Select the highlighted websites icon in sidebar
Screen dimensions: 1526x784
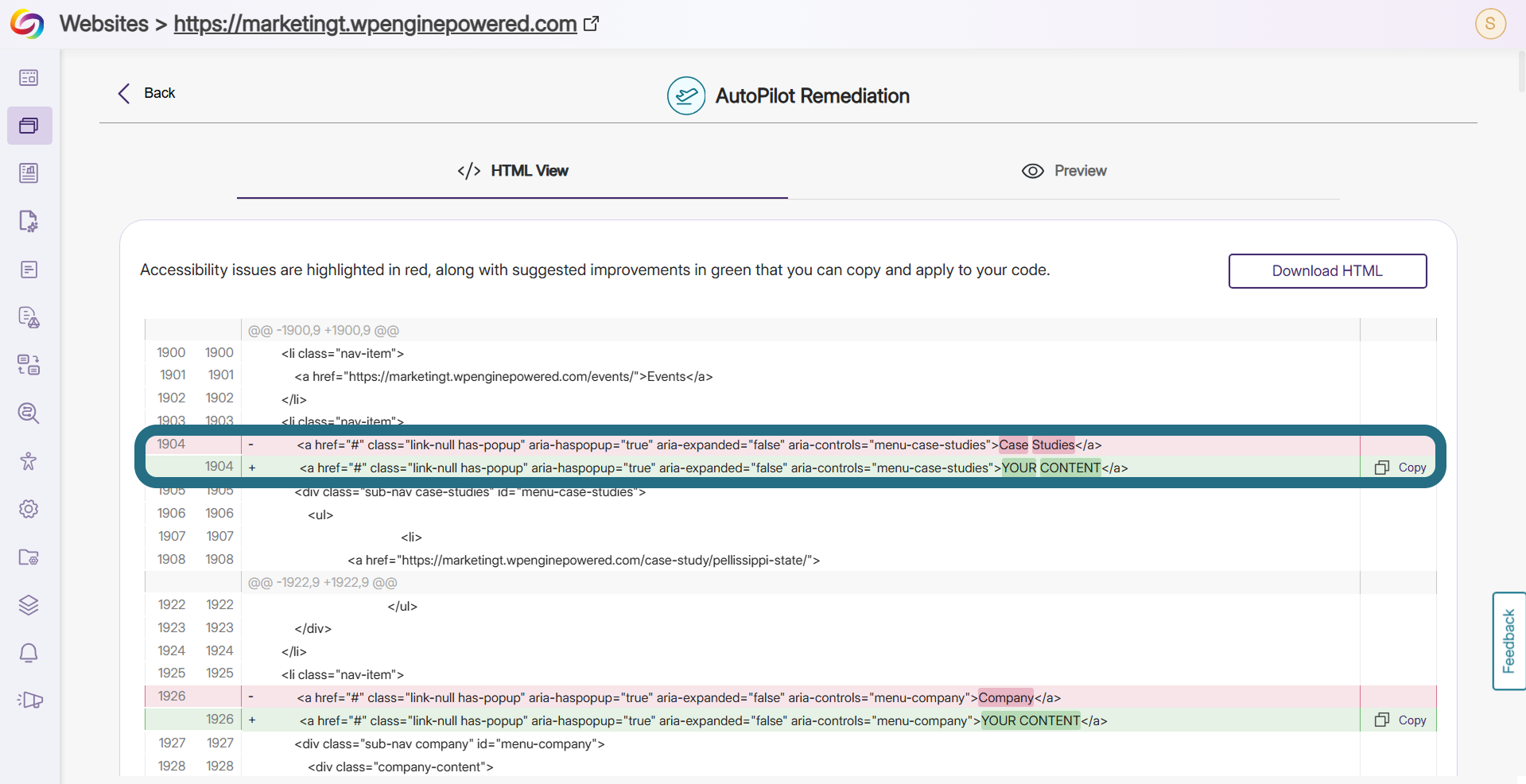[x=29, y=126]
